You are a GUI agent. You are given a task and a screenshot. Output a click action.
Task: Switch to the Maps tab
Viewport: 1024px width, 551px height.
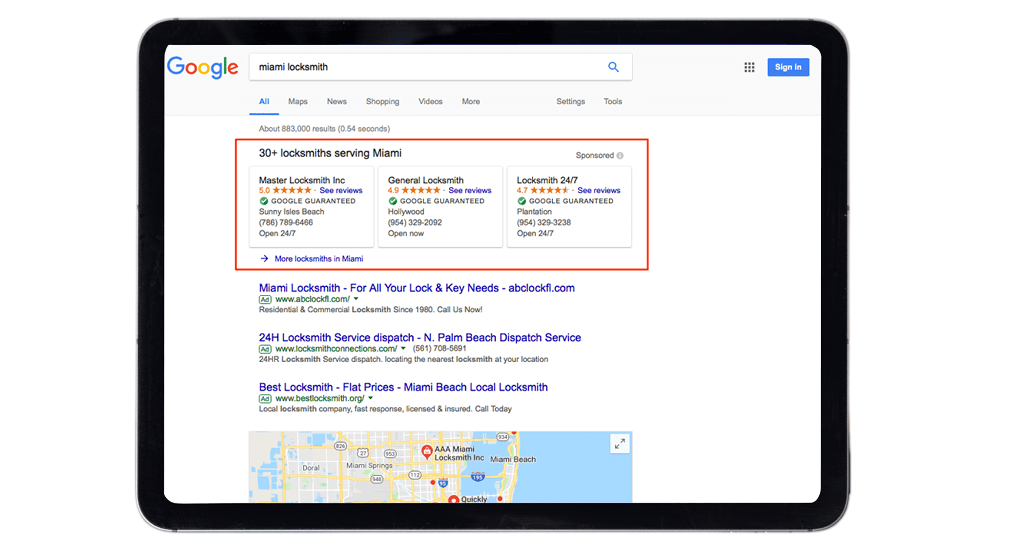(x=298, y=102)
